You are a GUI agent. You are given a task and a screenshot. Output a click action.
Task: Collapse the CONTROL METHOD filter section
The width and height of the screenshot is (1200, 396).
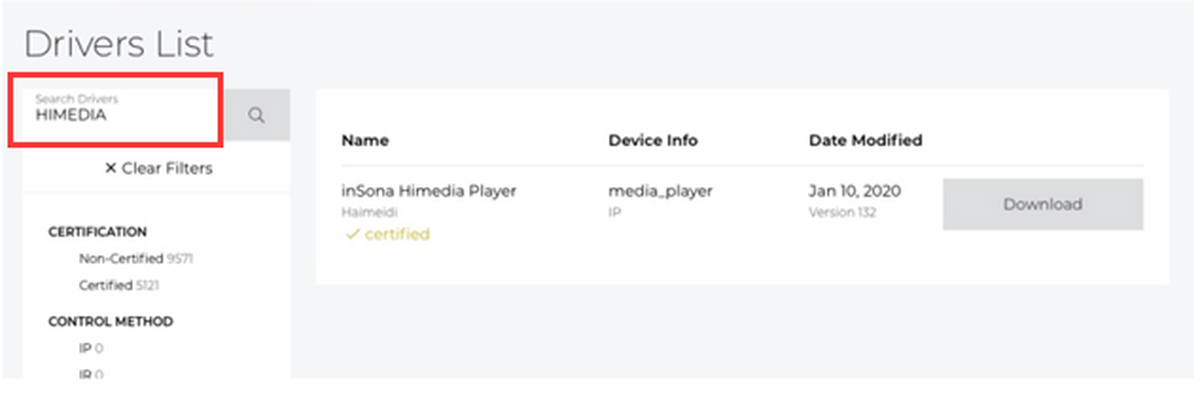(110, 322)
